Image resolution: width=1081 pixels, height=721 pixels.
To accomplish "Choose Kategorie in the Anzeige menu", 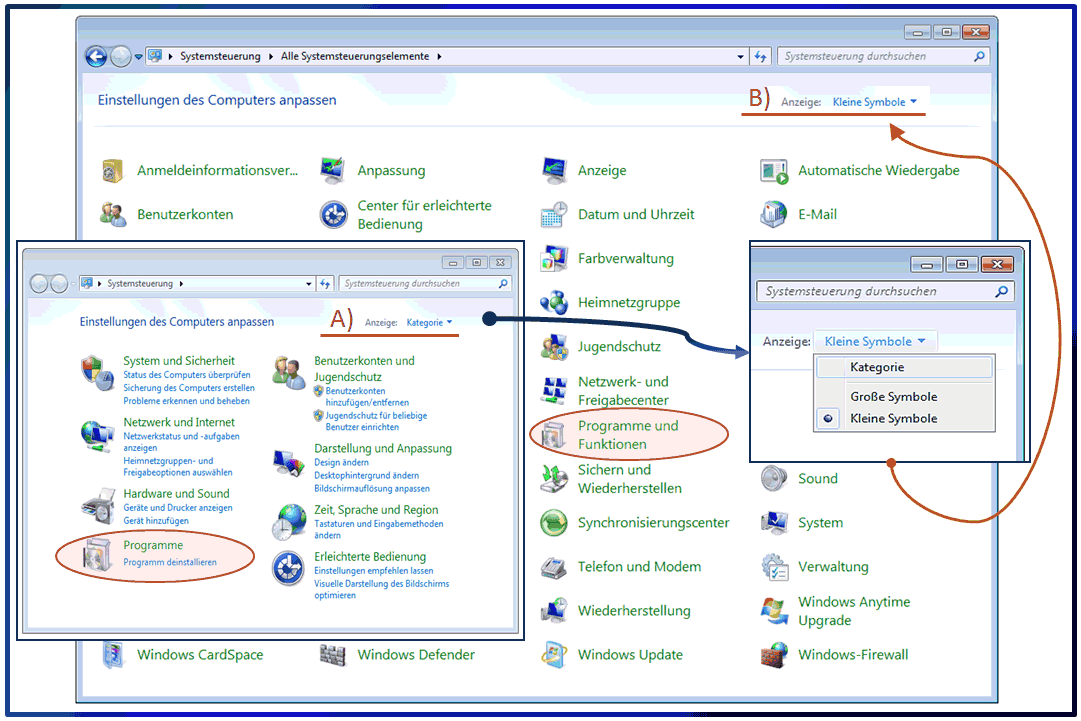I will [x=877, y=368].
